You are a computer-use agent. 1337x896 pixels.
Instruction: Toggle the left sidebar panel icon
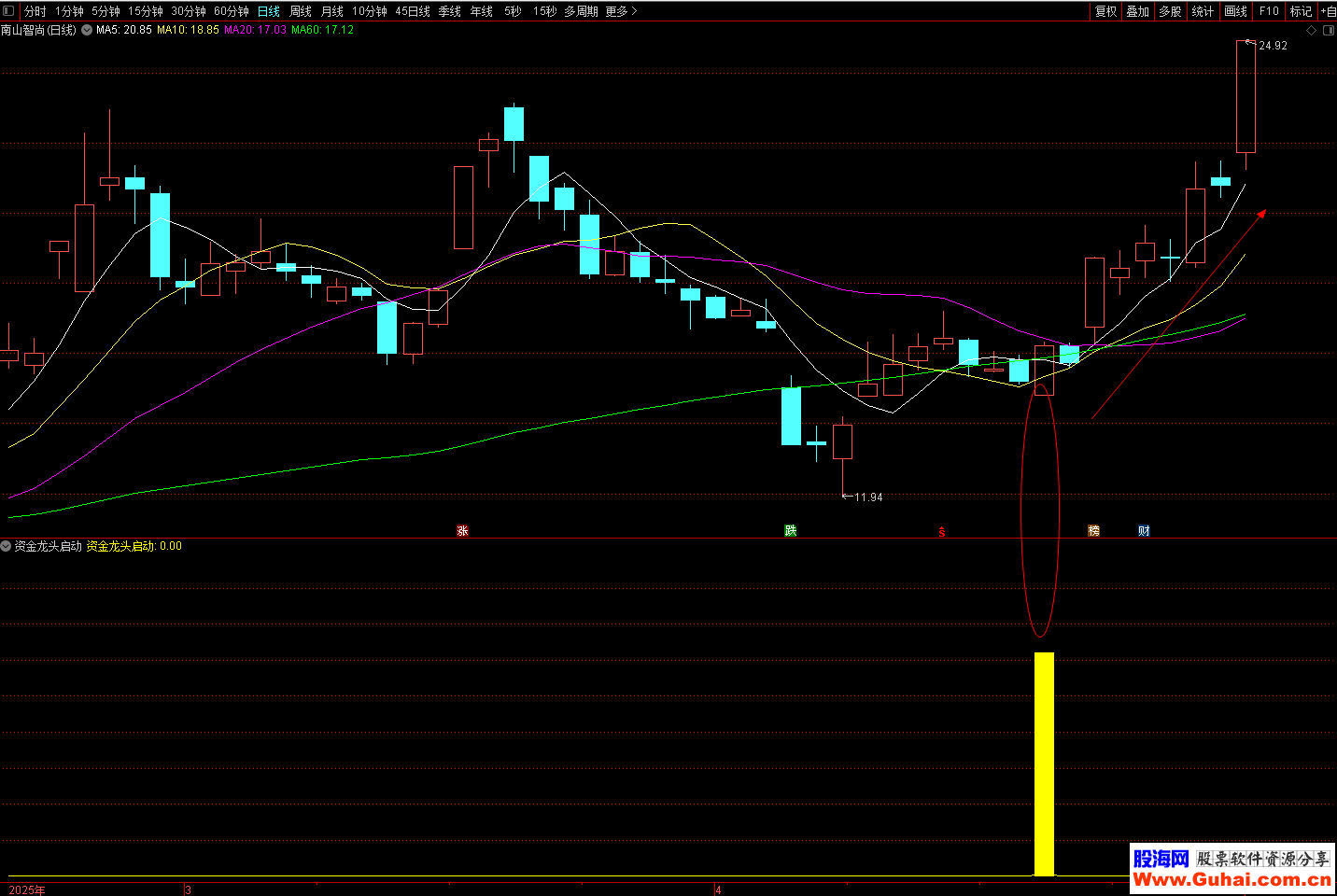coord(8,11)
